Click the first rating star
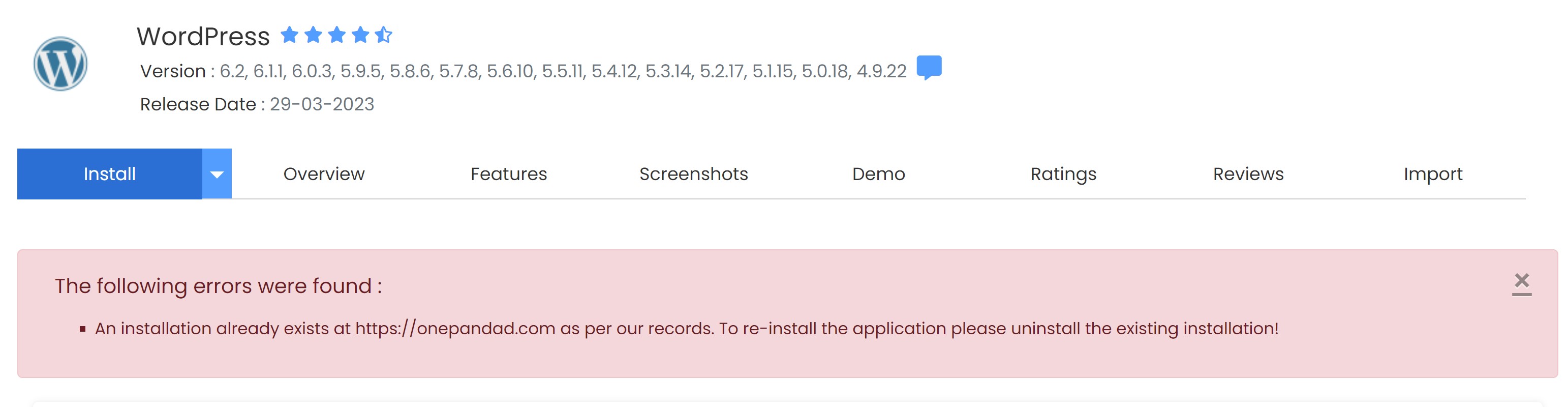This screenshot has height=407, width=1568. coord(289,35)
